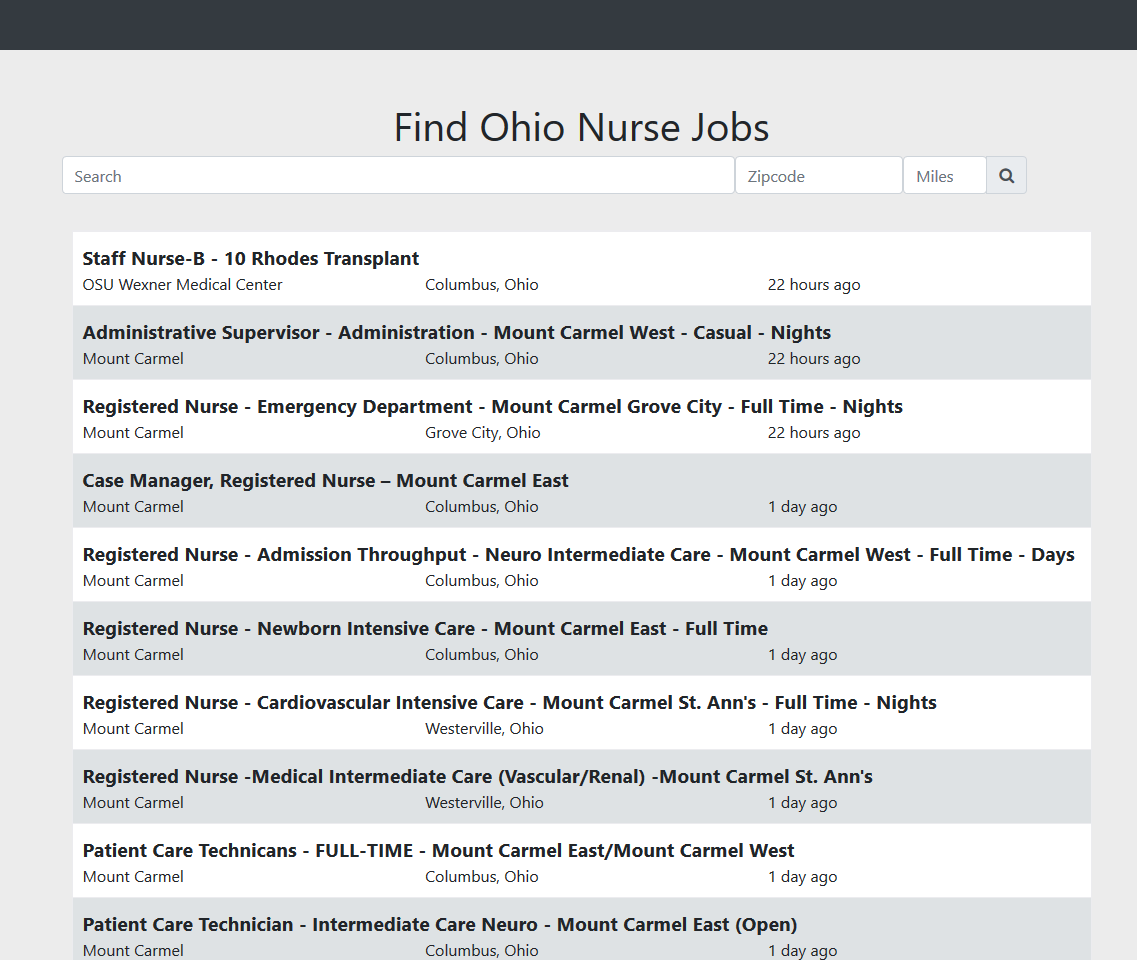Click Columbus, Ohio in Staff Nurse-B row

click(x=481, y=285)
